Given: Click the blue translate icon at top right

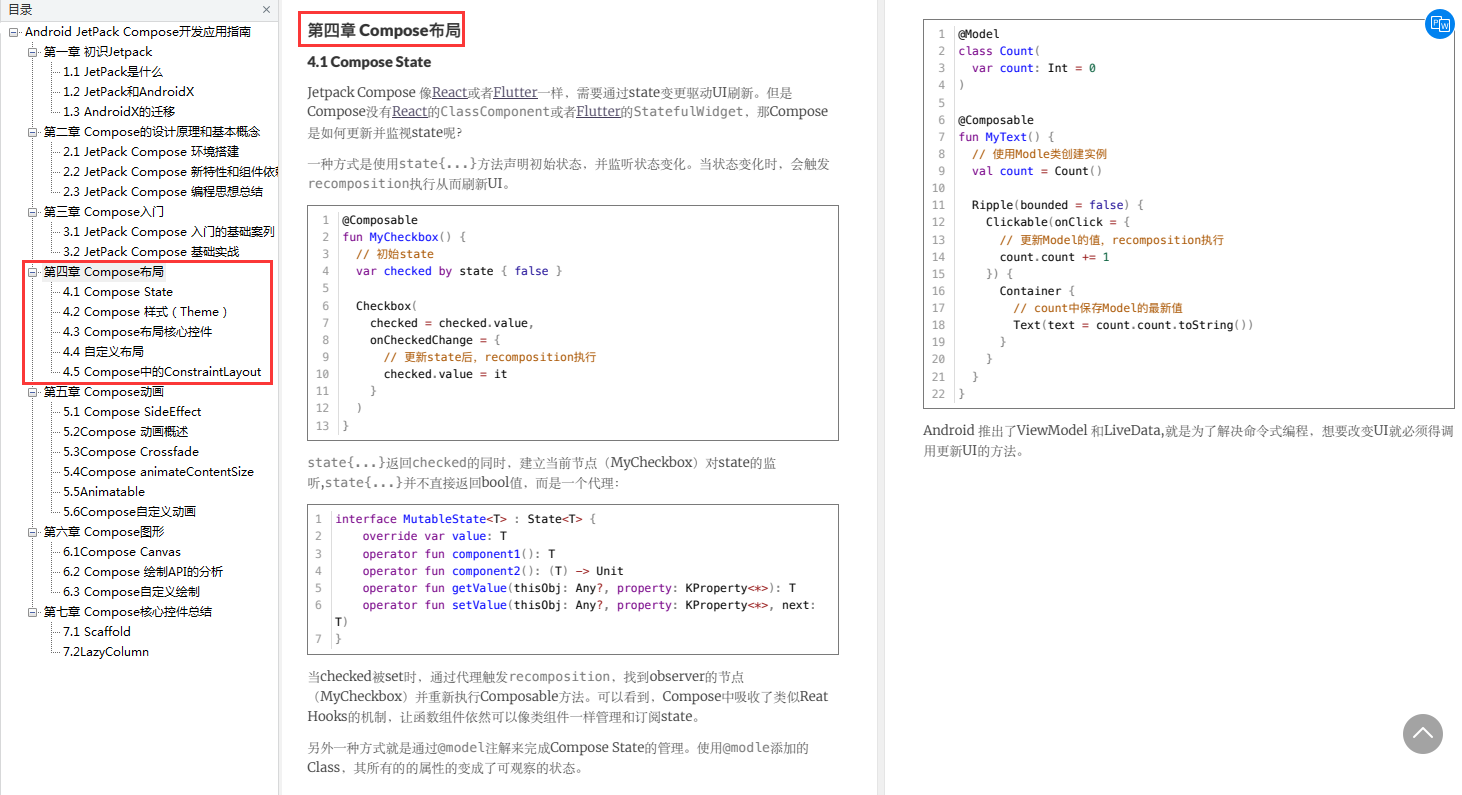Looking at the screenshot, I should [x=1439, y=24].
